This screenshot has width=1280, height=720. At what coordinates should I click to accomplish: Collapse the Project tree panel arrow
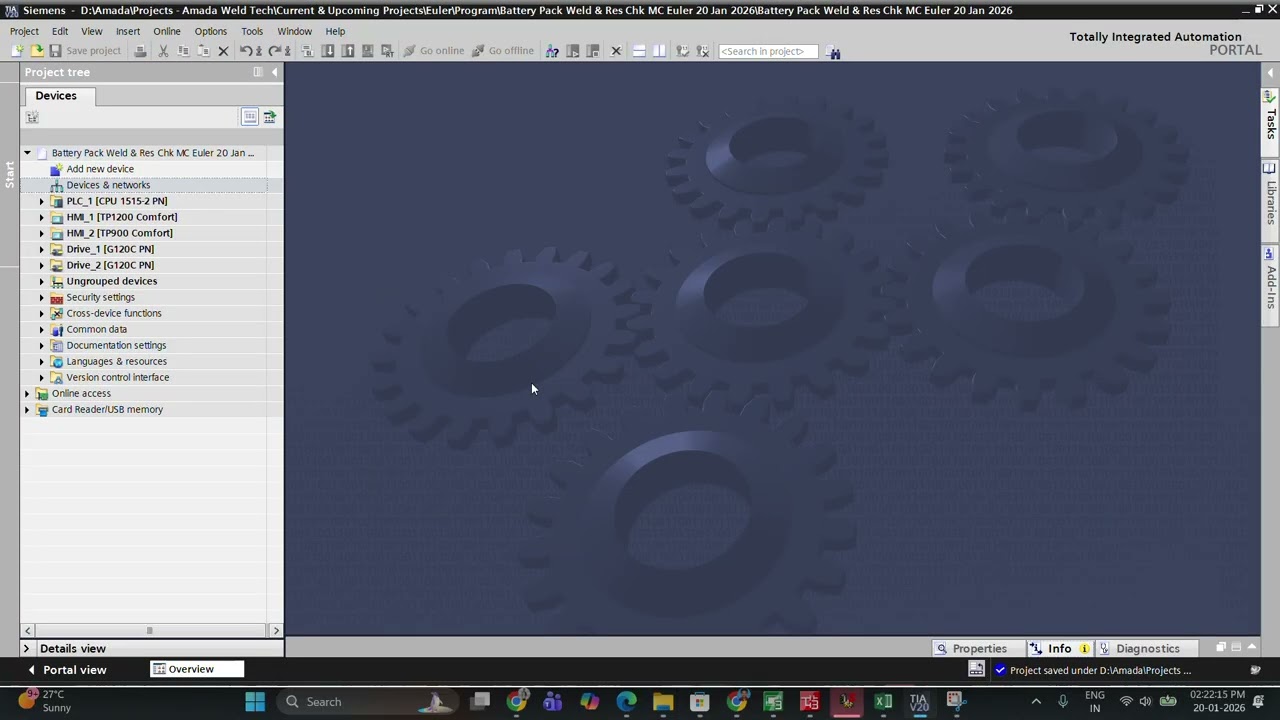(275, 72)
